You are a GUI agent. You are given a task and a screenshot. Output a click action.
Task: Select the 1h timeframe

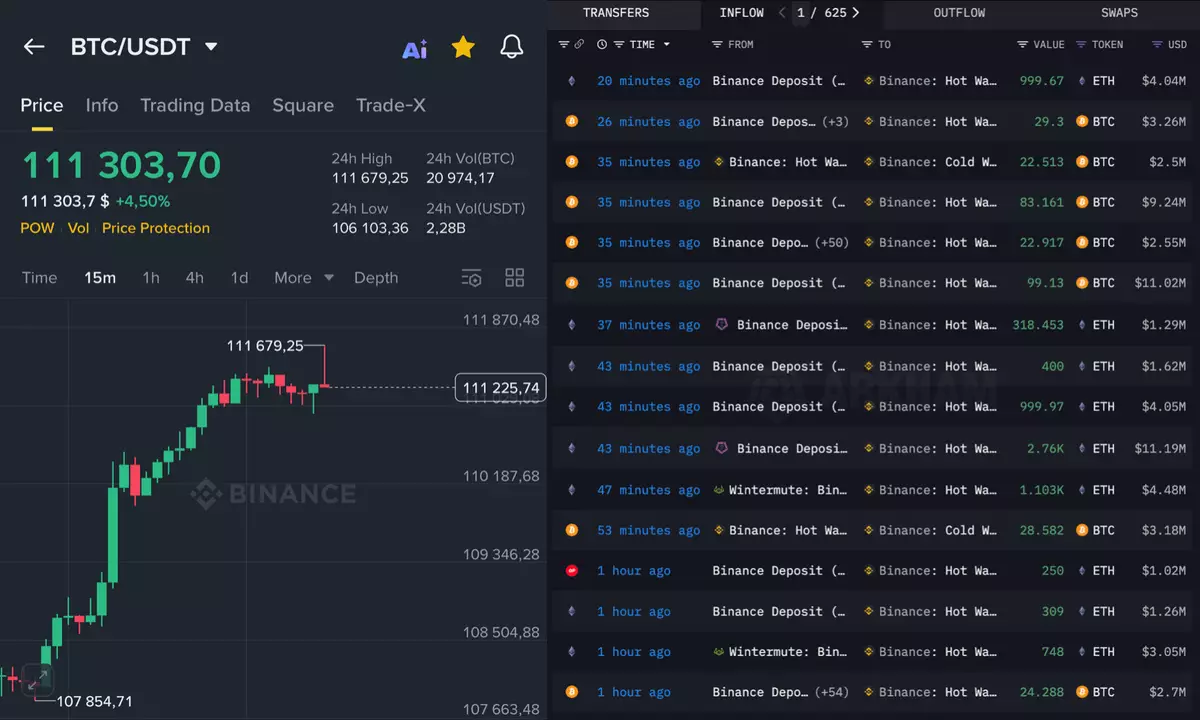(150, 278)
